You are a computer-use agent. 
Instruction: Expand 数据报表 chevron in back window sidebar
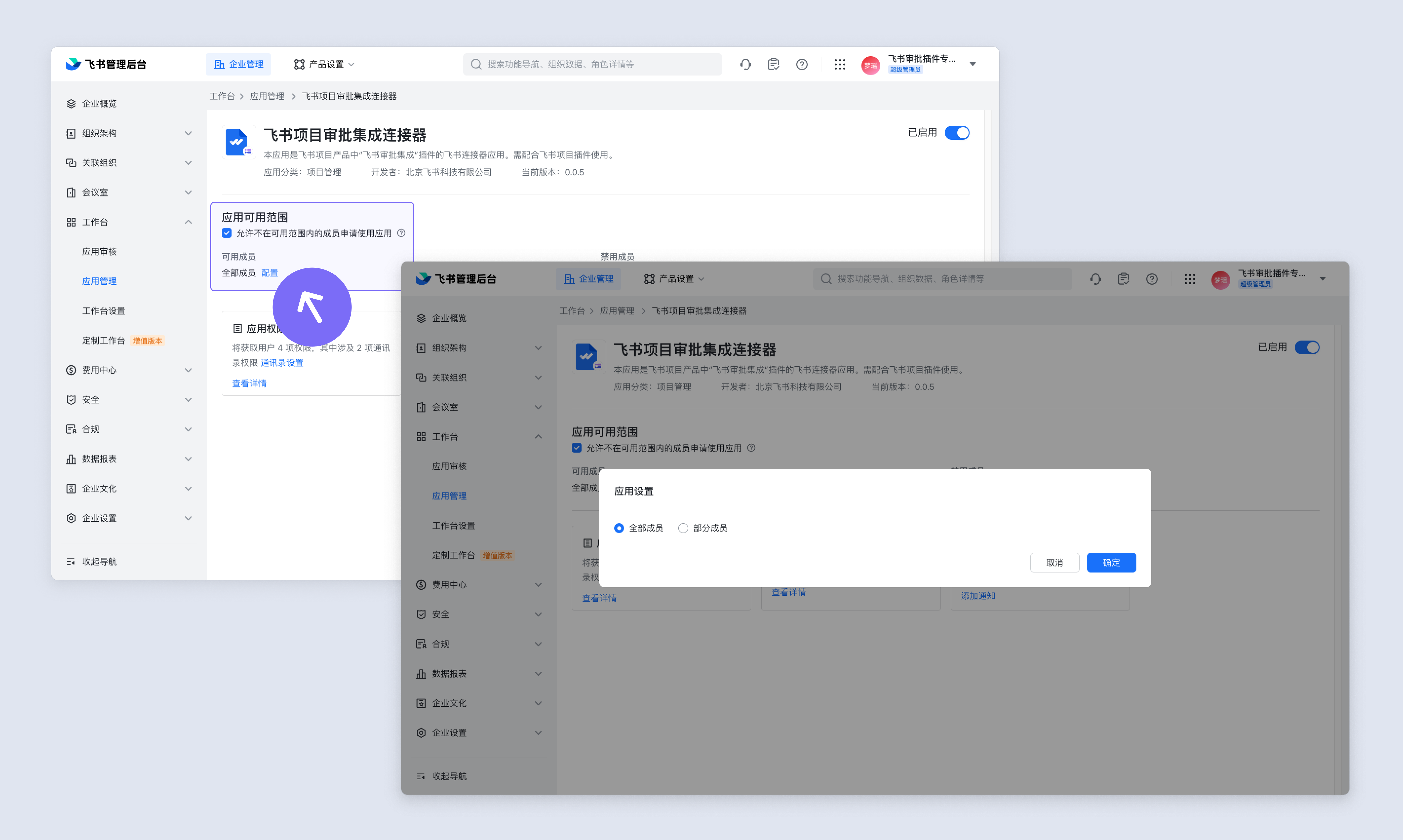pyautogui.click(x=188, y=459)
